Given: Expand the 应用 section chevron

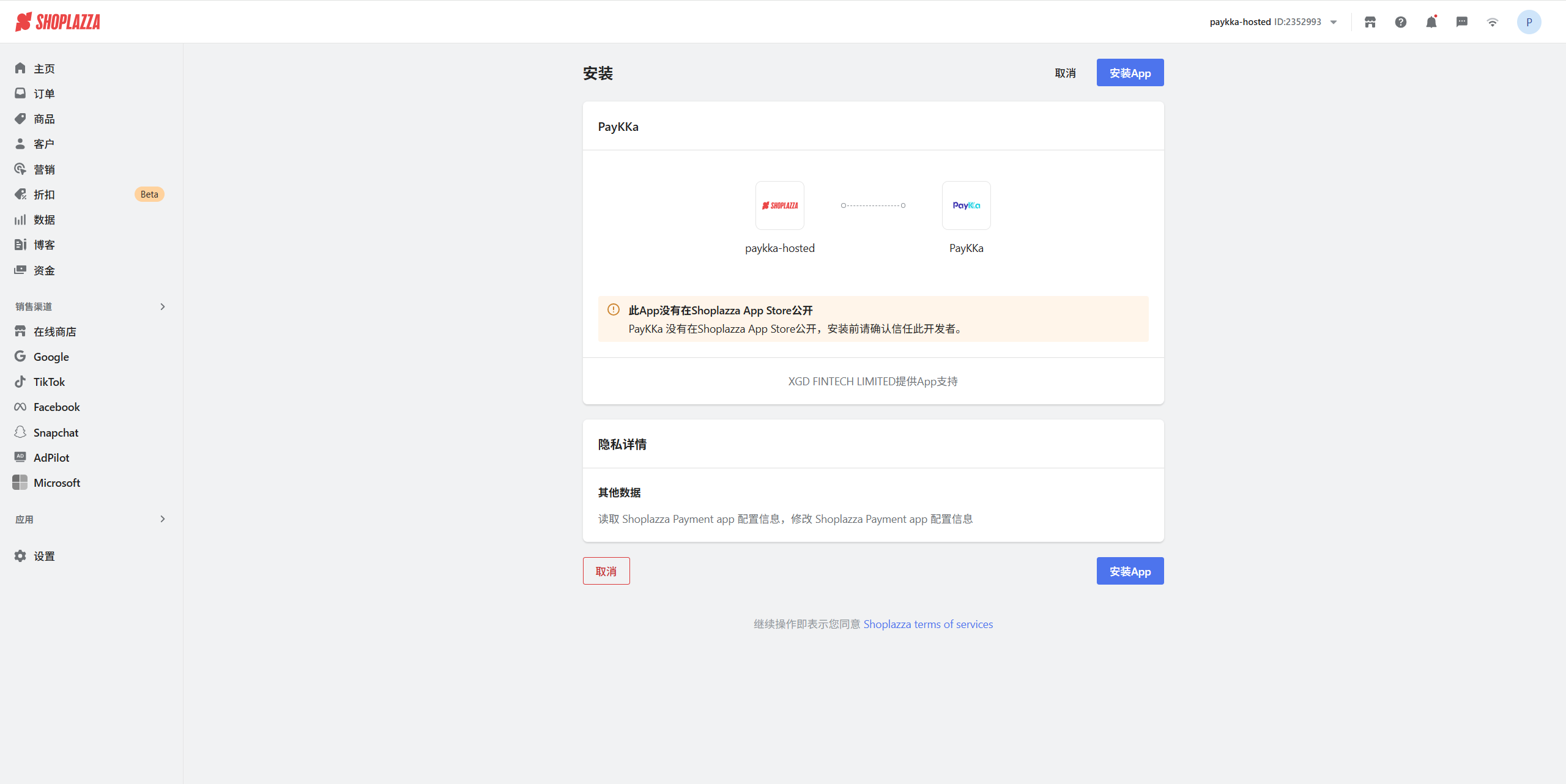Looking at the screenshot, I should [x=162, y=519].
